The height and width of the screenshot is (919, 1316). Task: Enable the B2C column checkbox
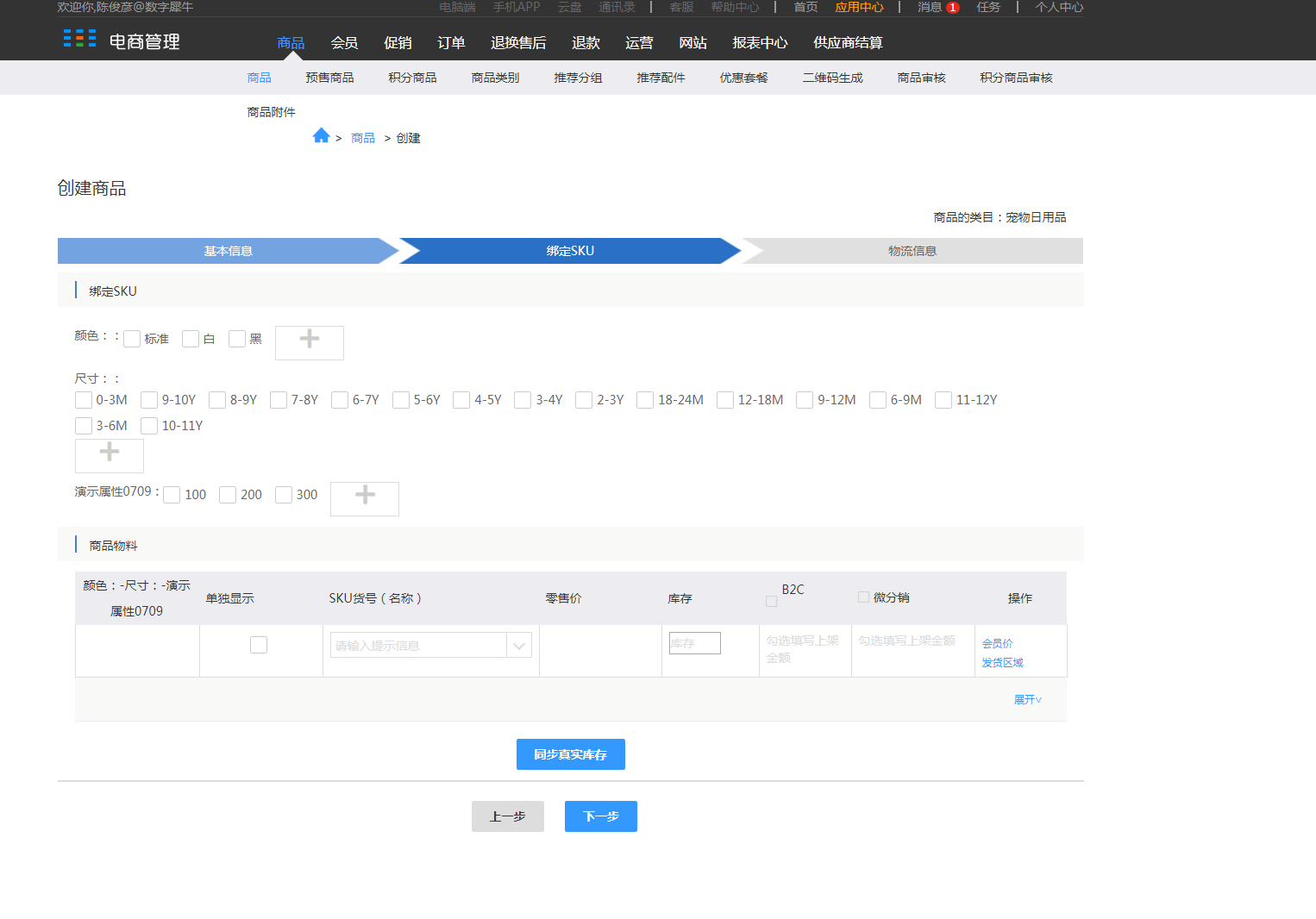(x=771, y=602)
